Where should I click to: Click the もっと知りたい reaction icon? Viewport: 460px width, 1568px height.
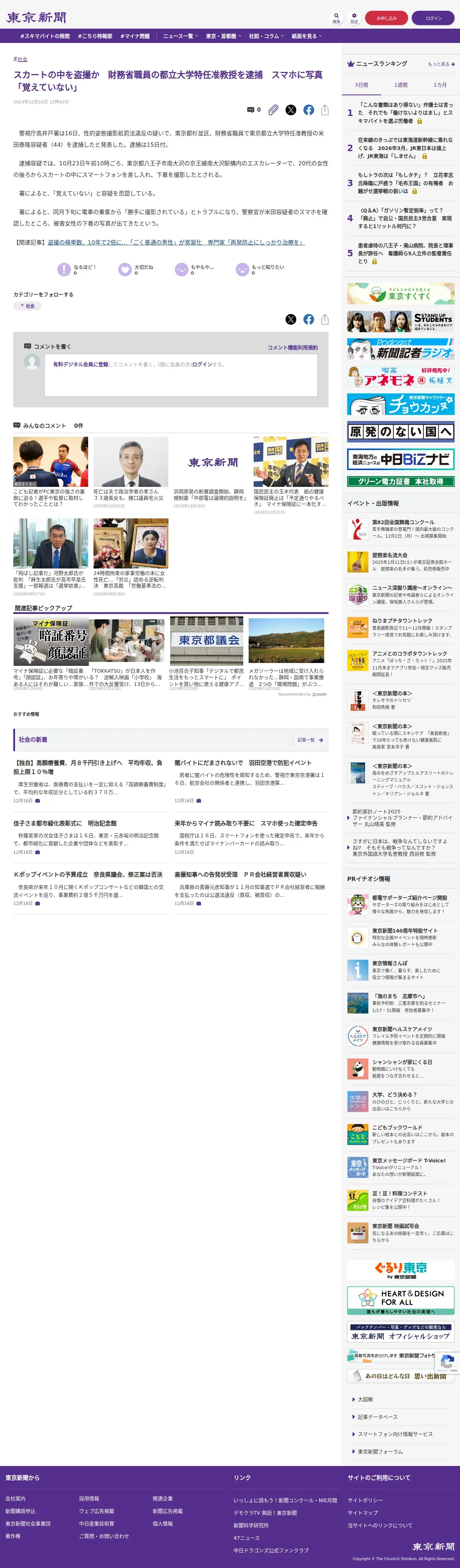click(x=242, y=270)
